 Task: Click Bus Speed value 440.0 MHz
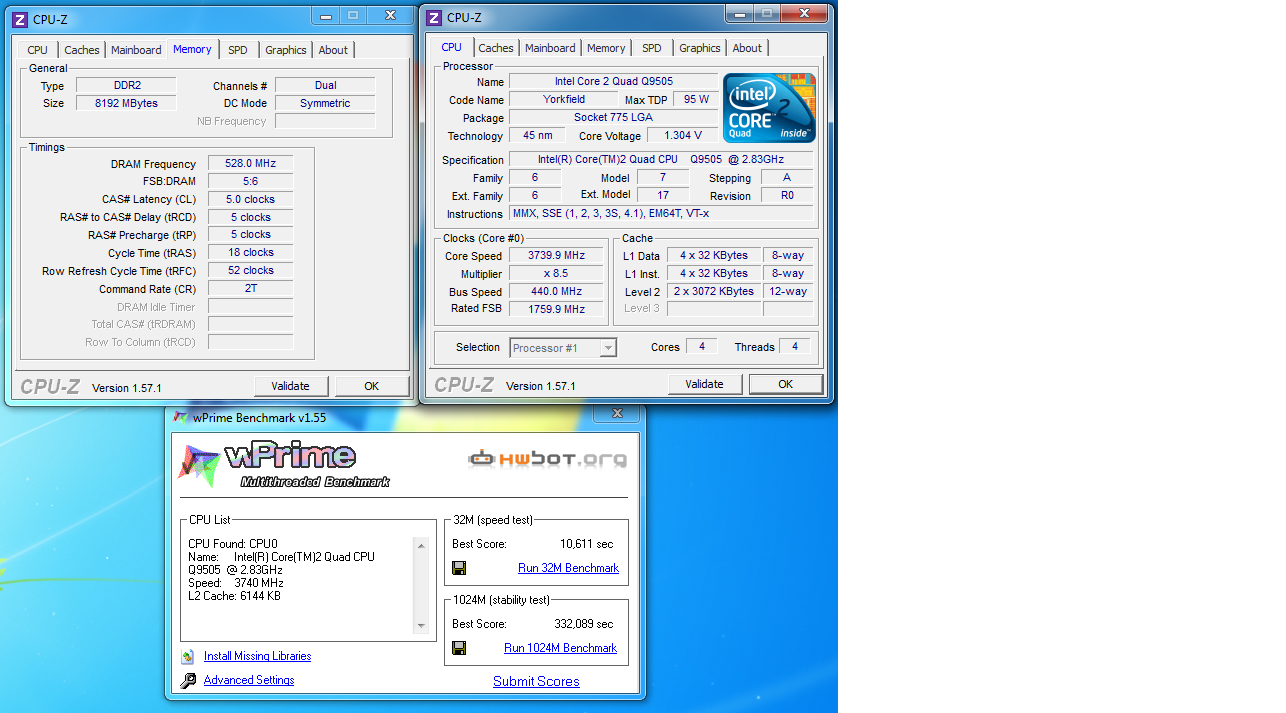(556, 292)
